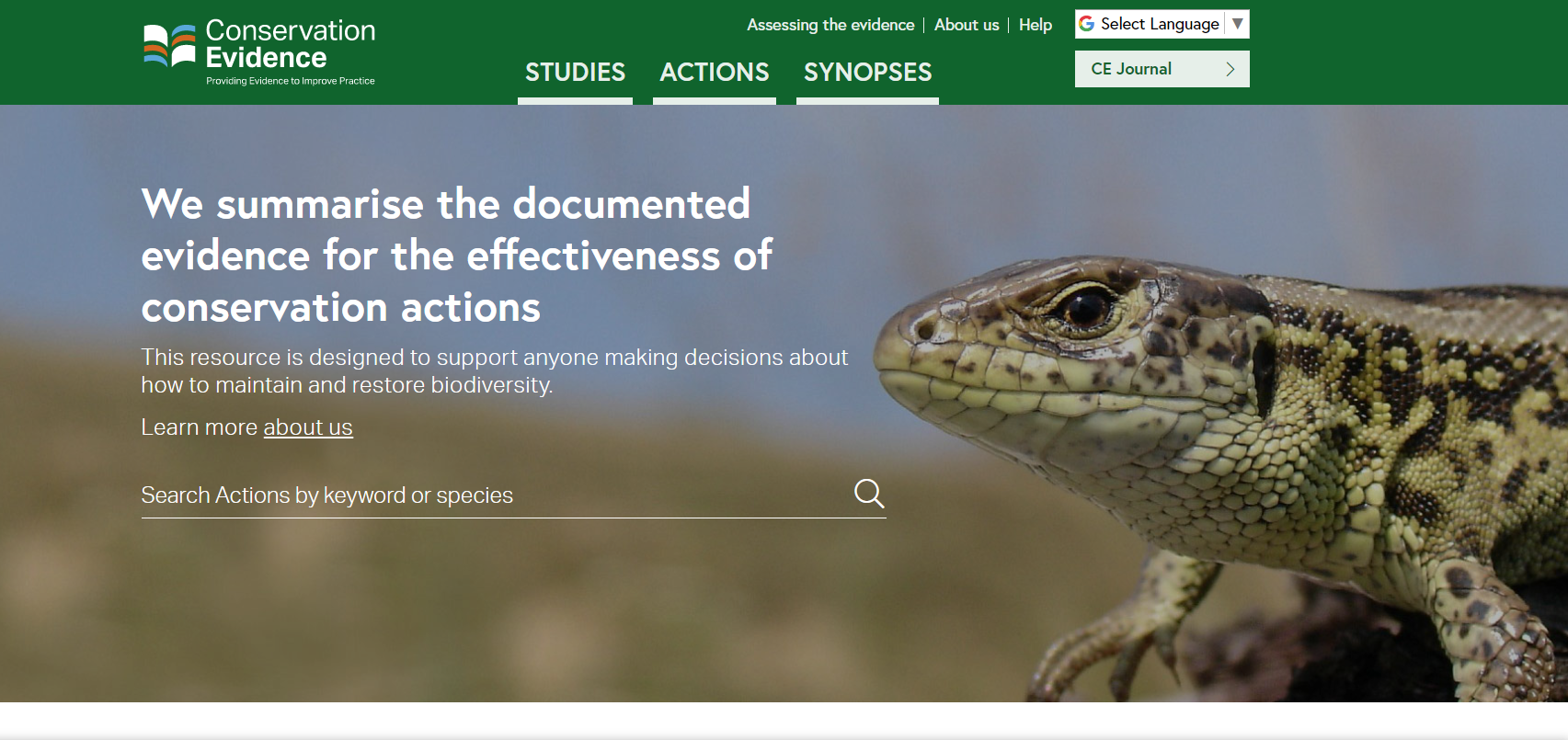The width and height of the screenshot is (1568, 740).
Task: Click the magnifying glass search icon
Action: [869, 494]
